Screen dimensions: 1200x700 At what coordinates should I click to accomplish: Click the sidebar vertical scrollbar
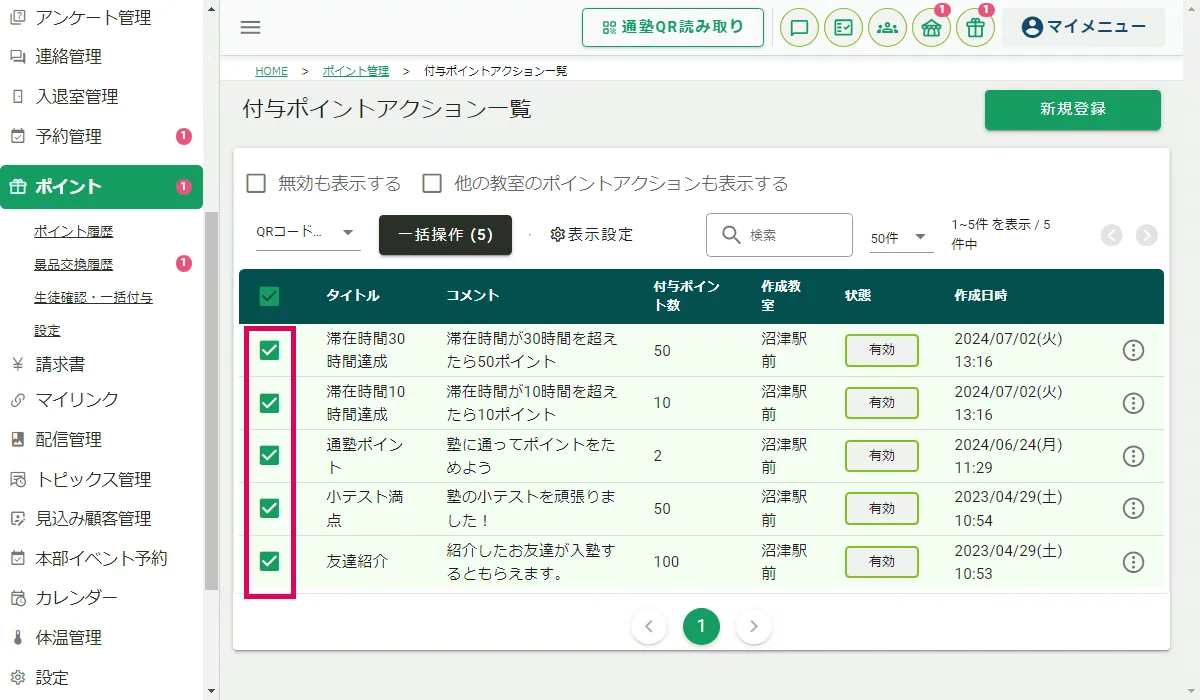[x=211, y=400]
